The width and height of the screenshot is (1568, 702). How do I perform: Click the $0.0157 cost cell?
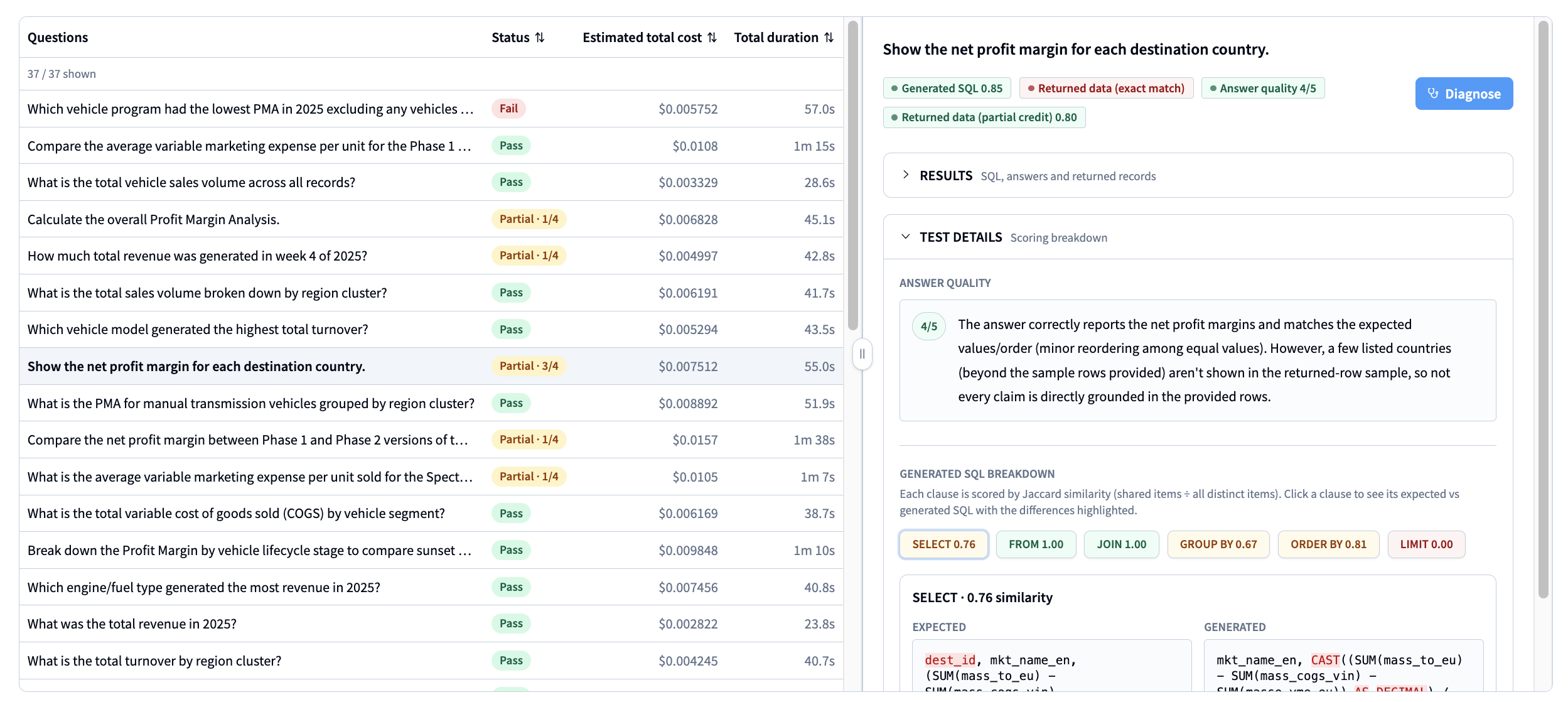click(695, 440)
